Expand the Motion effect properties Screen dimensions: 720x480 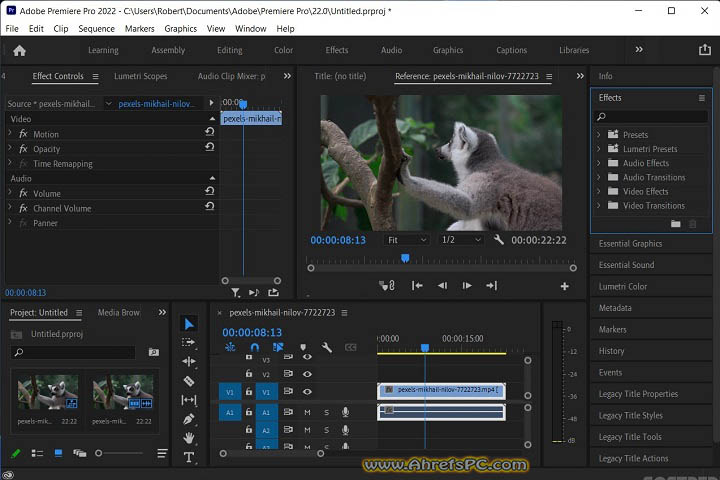(x=10, y=133)
